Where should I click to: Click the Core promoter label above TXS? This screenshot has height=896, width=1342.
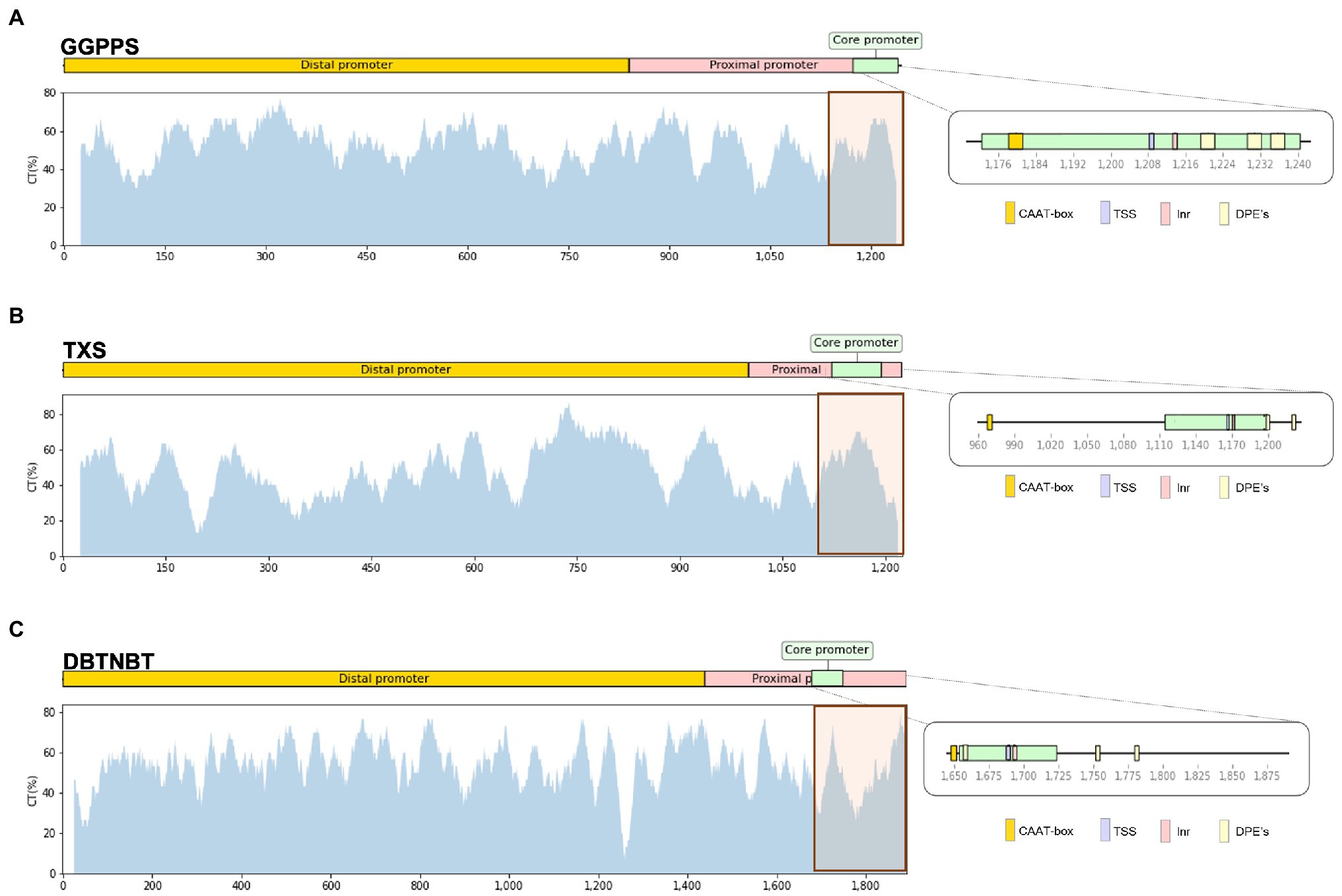point(856,343)
